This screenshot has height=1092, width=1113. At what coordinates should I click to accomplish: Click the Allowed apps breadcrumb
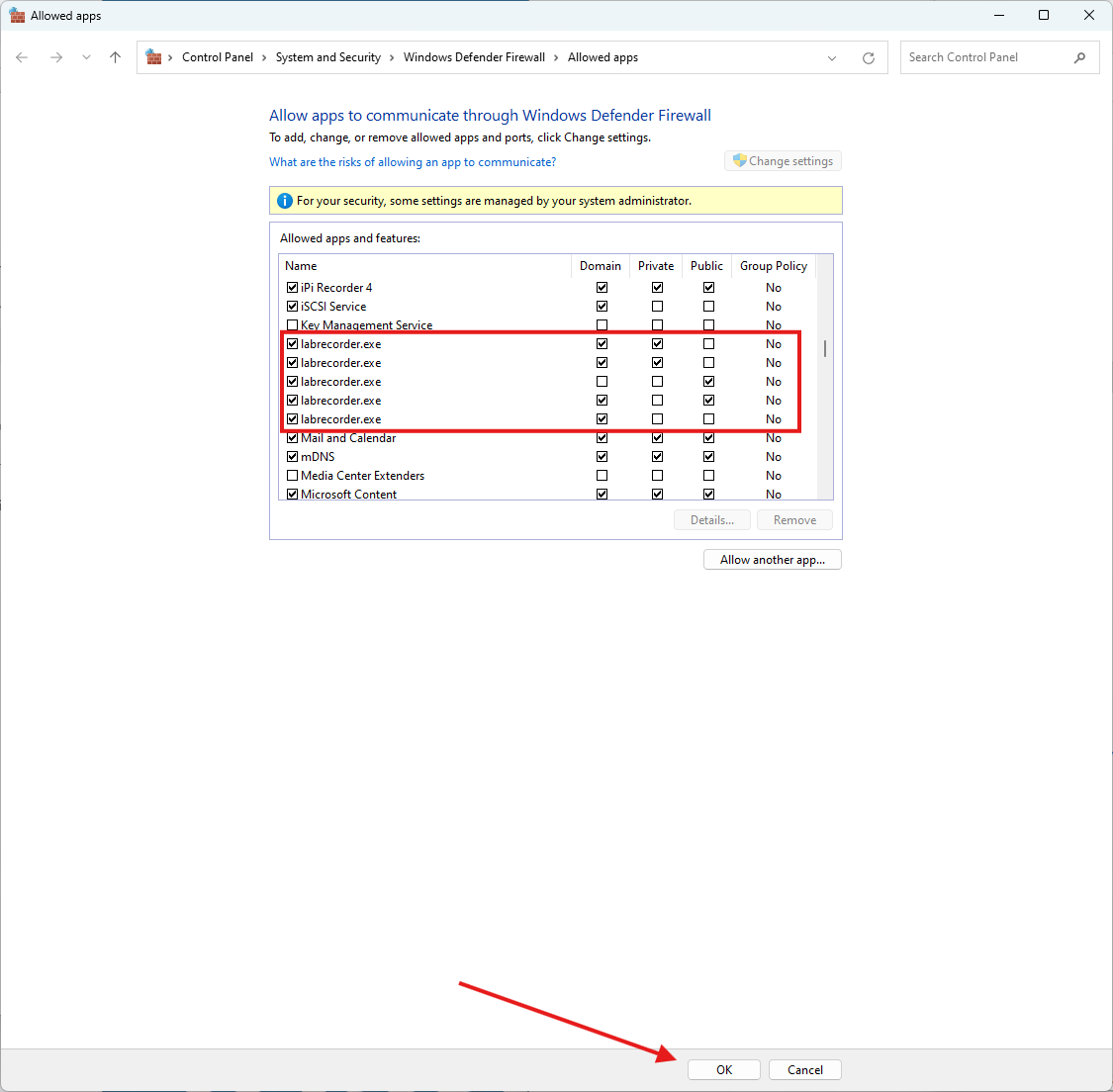click(603, 57)
